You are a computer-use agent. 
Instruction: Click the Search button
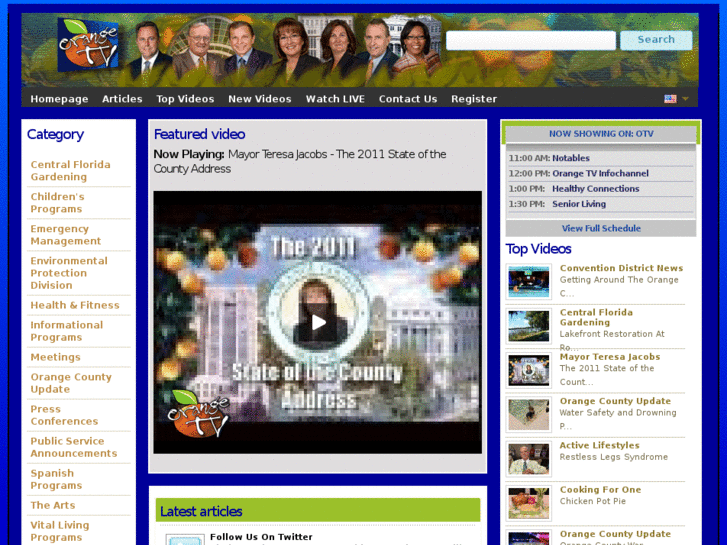pyautogui.click(x=656, y=40)
